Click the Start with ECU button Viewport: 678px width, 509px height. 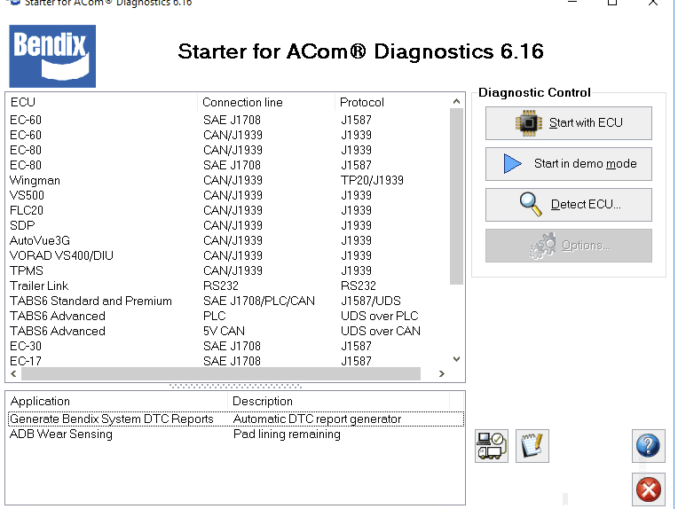click(x=568, y=123)
